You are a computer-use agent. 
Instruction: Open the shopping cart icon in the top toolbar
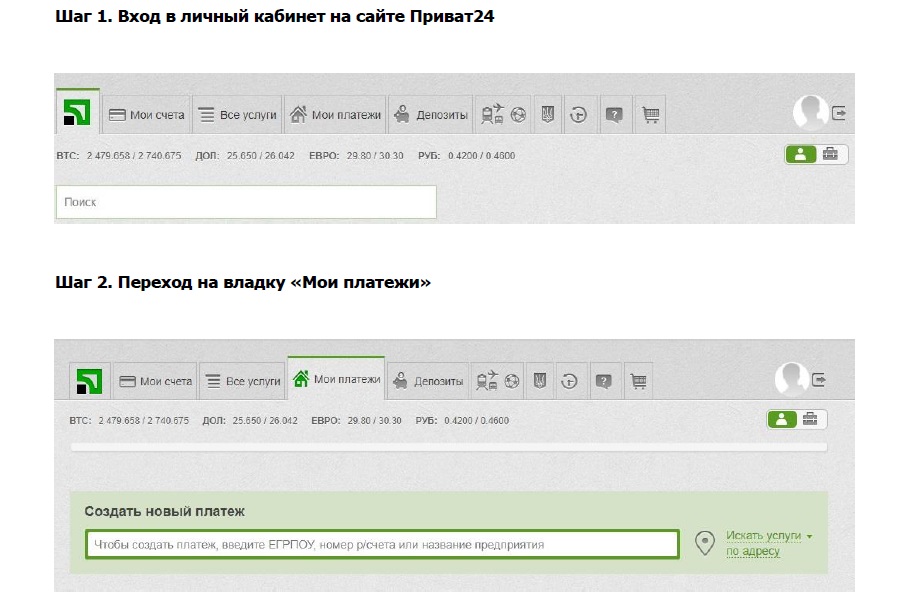coord(650,115)
